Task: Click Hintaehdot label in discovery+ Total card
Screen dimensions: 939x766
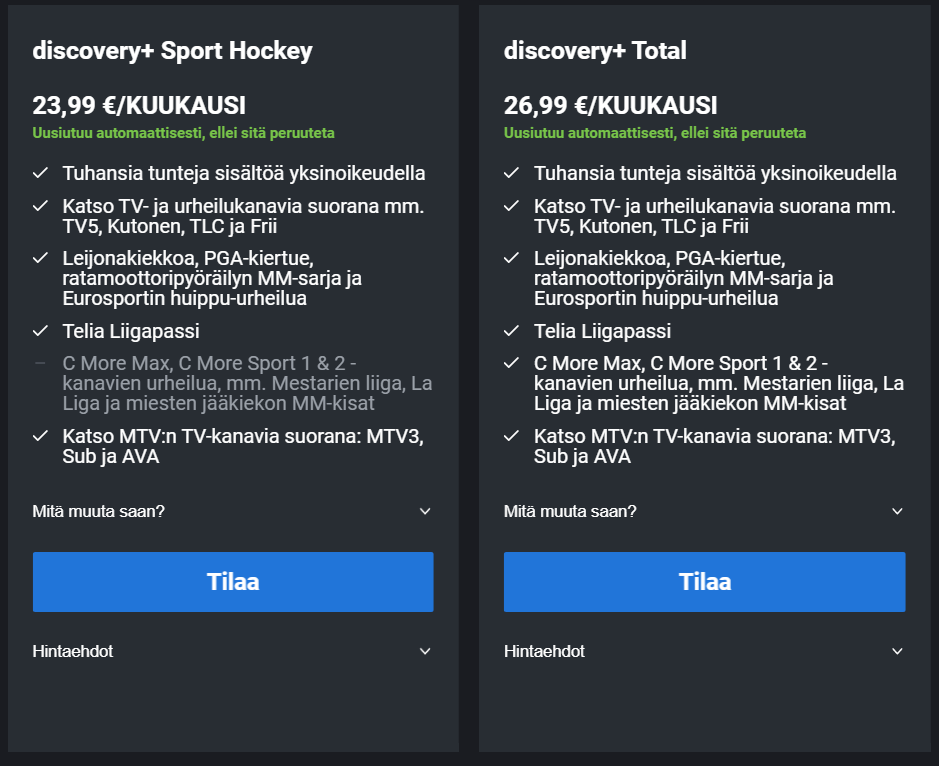Action: pos(544,651)
